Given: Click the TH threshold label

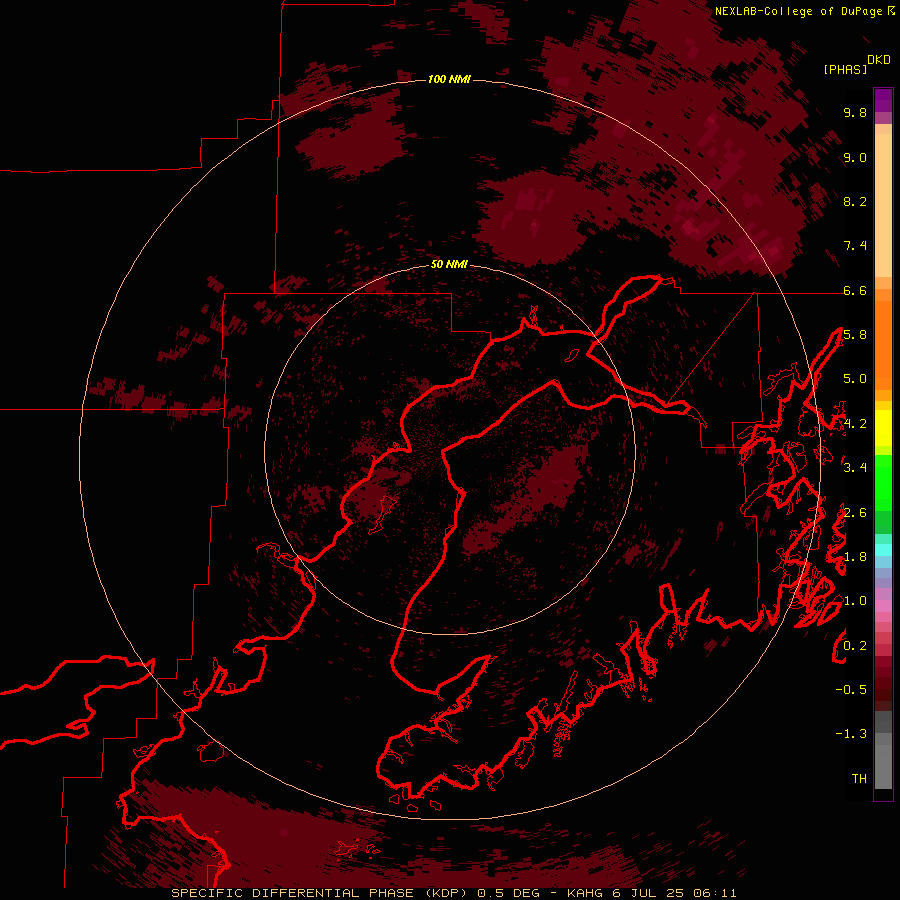Looking at the screenshot, I should (859, 779).
